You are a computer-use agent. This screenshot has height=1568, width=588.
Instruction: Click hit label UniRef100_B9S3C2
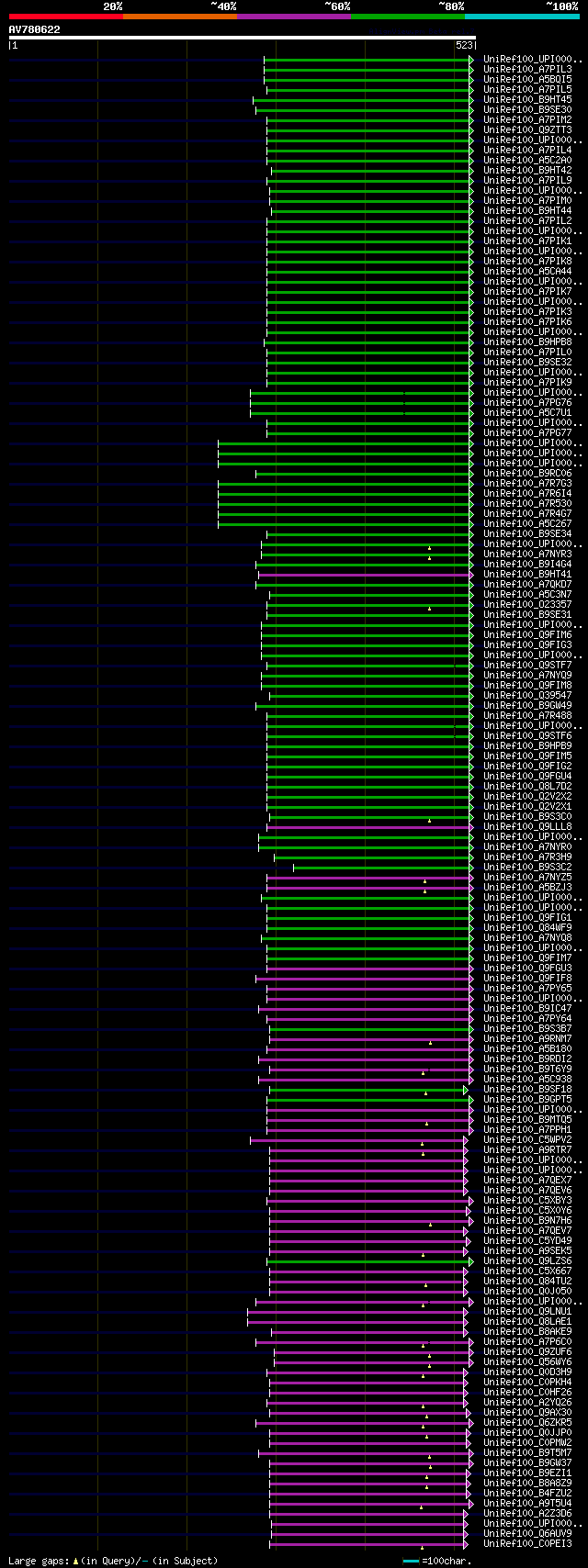click(527, 867)
